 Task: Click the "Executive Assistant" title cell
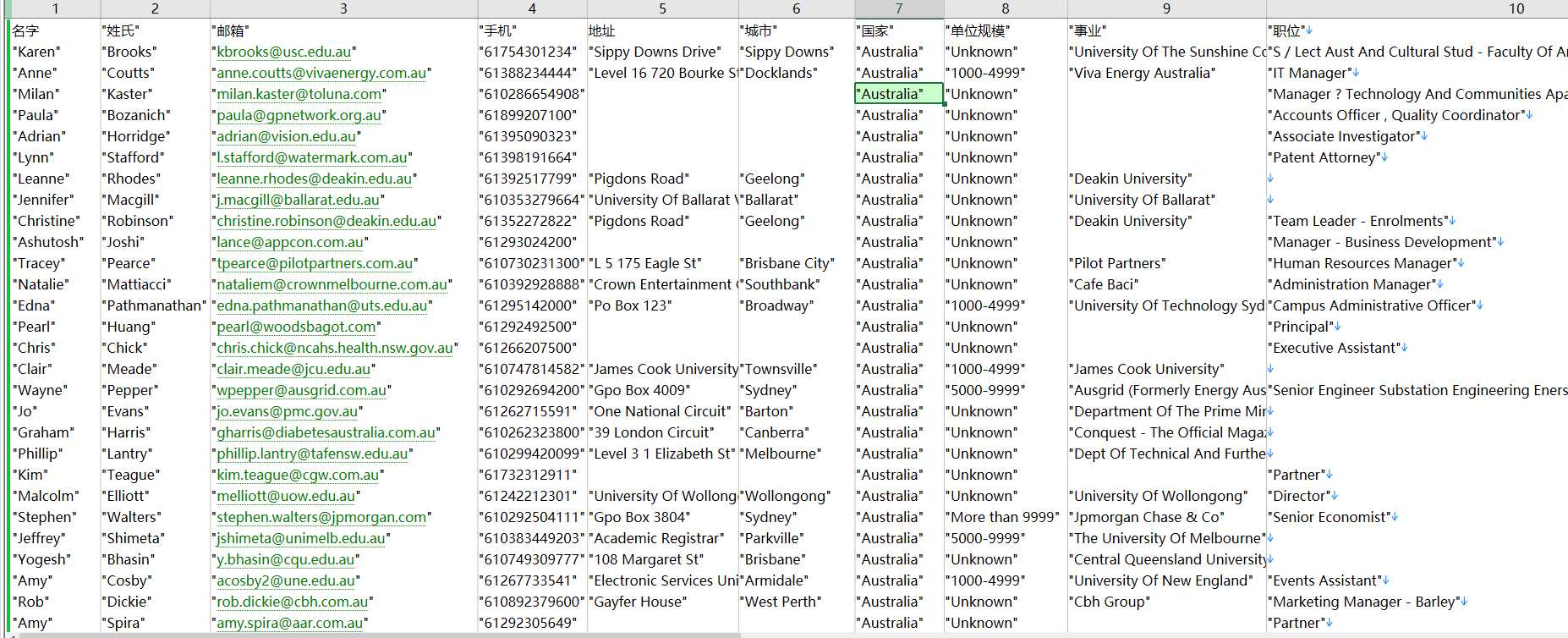click(x=1417, y=348)
